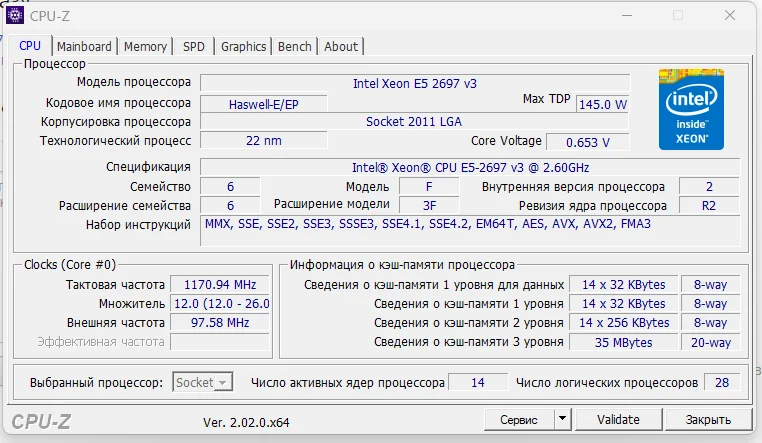
Task: Expand the Socket processor selection combo box
Action: [203, 382]
